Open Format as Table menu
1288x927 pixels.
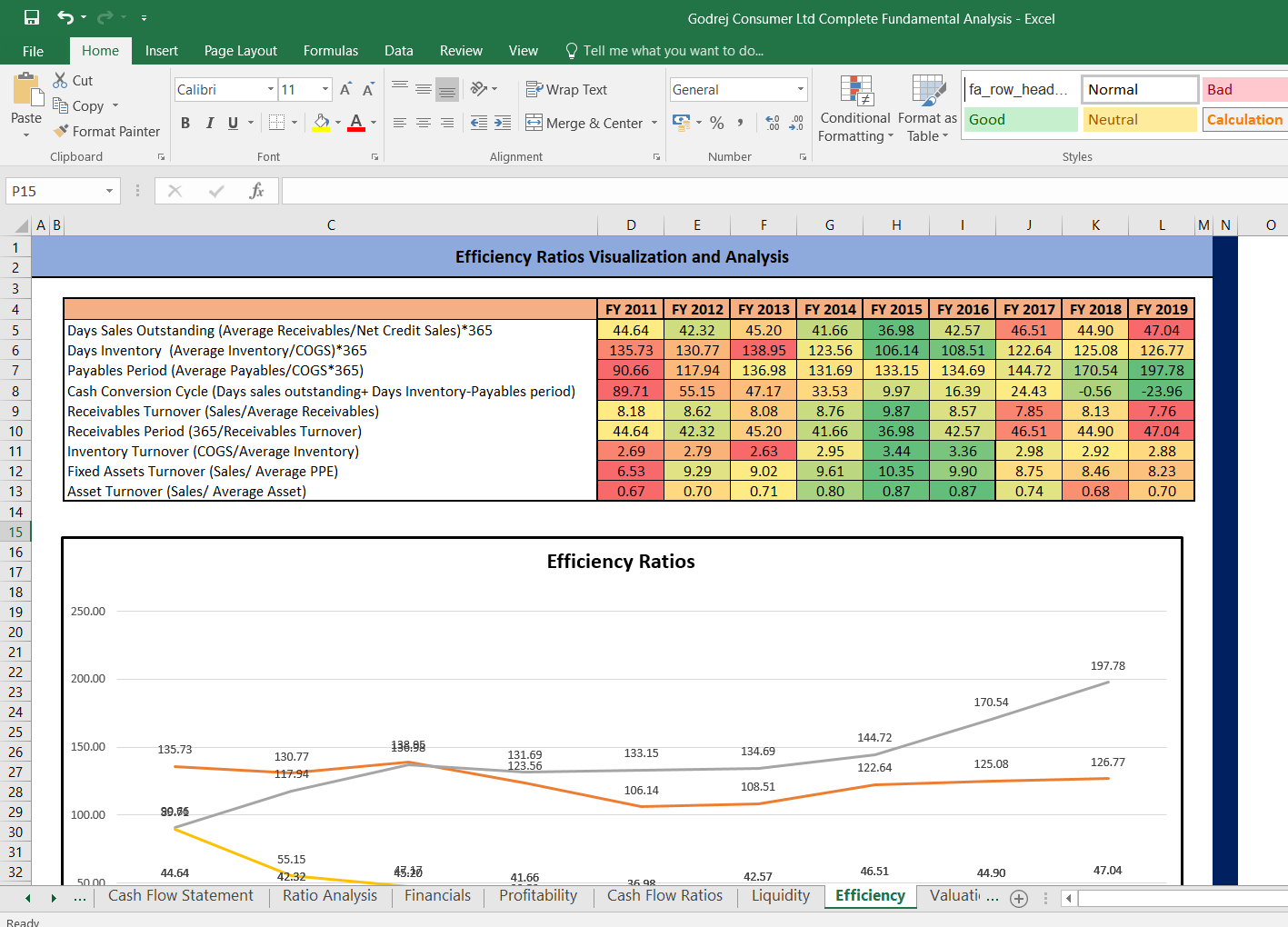click(x=927, y=109)
